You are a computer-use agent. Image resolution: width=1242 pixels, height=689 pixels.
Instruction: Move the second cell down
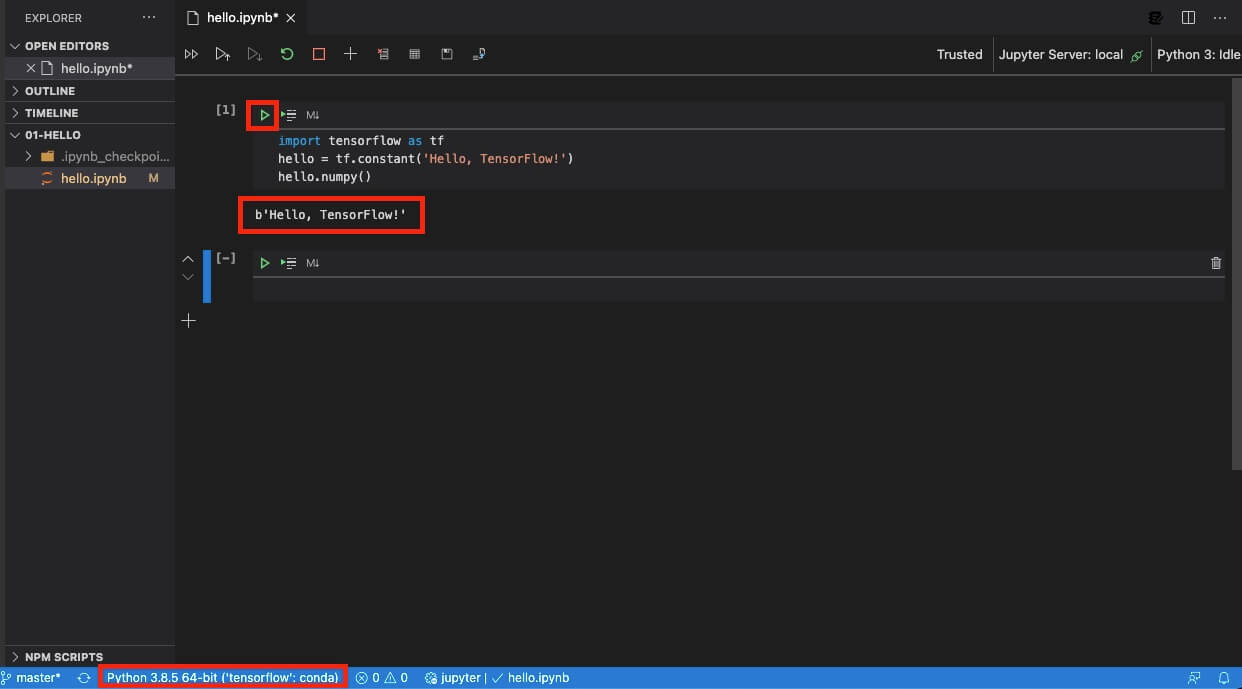pos(188,277)
